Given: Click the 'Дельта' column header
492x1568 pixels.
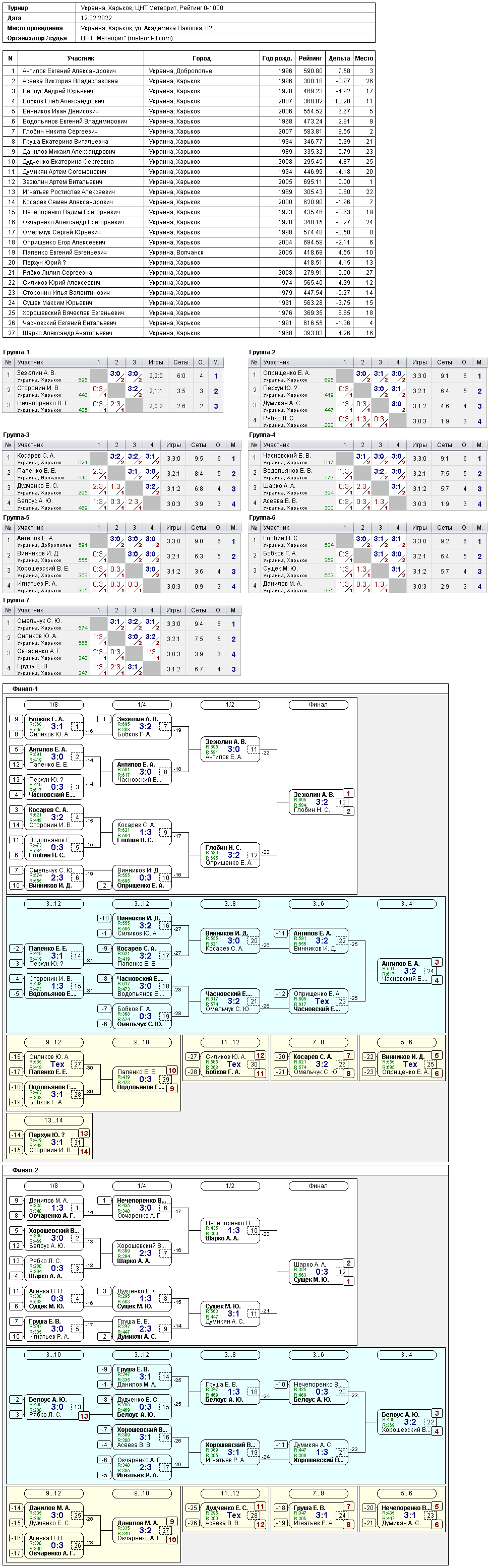Looking at the screenshot, I should [x=339, y=58].
